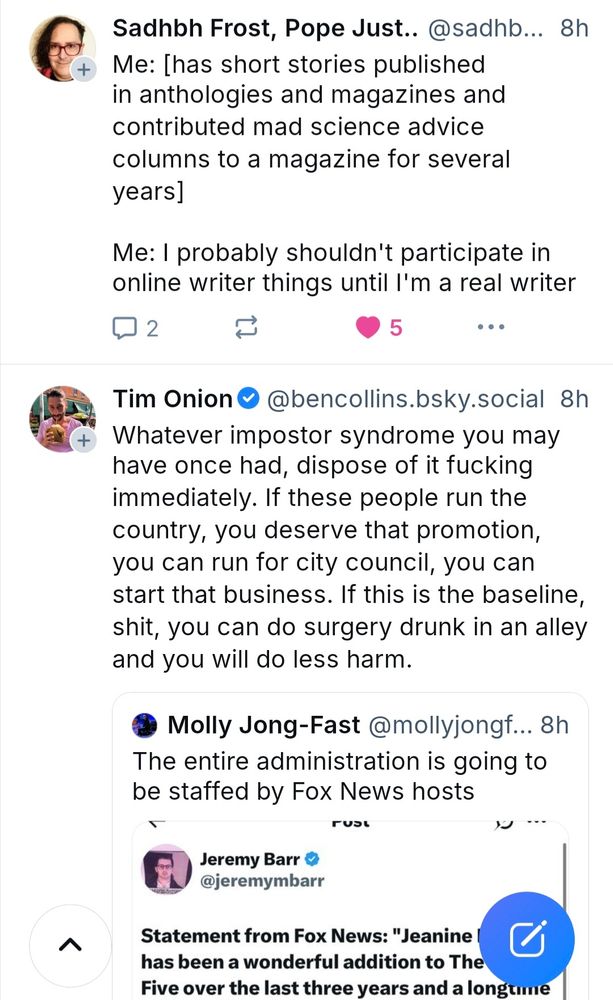
Task: Open Molly Jong-Fast's small avatar
Action: 145,724
